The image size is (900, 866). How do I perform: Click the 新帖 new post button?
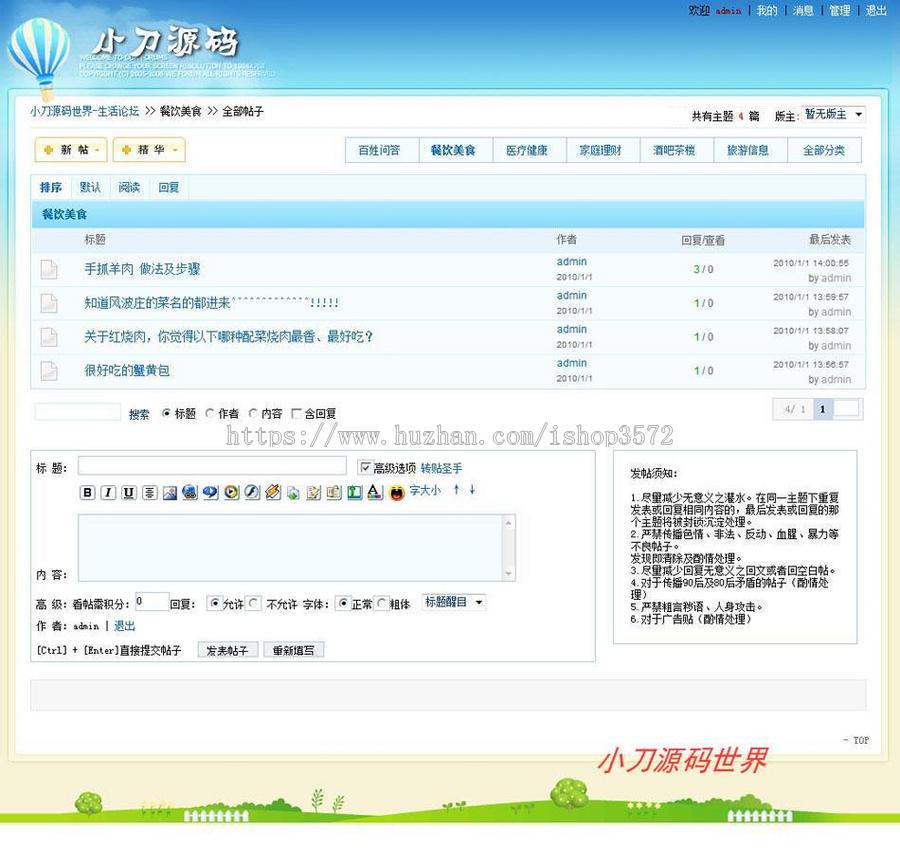click(x=71, y=150)
